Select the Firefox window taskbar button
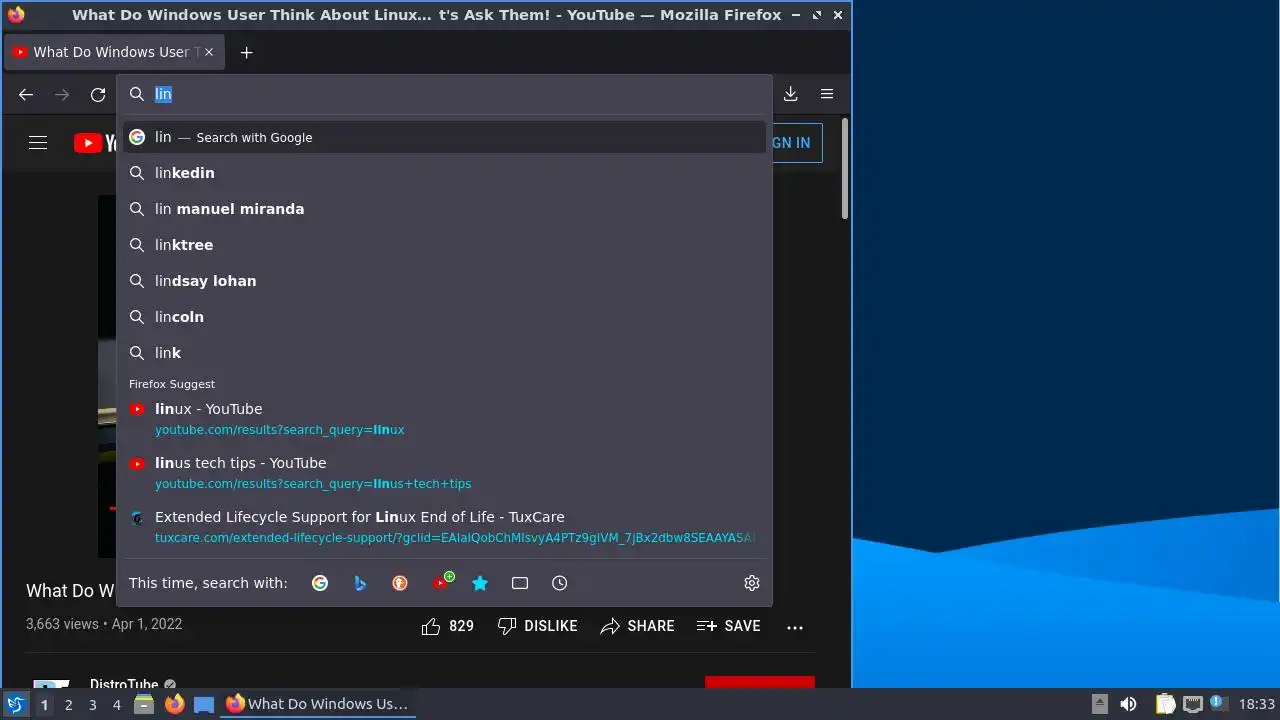The image size is (1280, 720). point(317,704)
